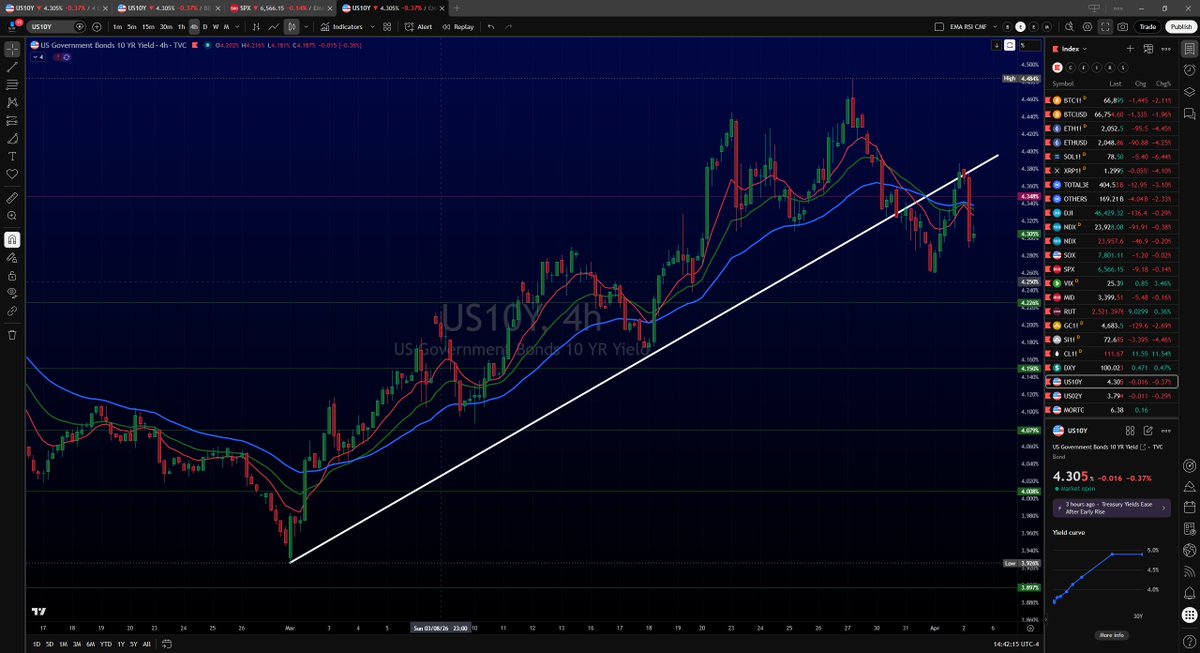
Task: Select the DXY watchlist row
Action: tap(1111, 368)
